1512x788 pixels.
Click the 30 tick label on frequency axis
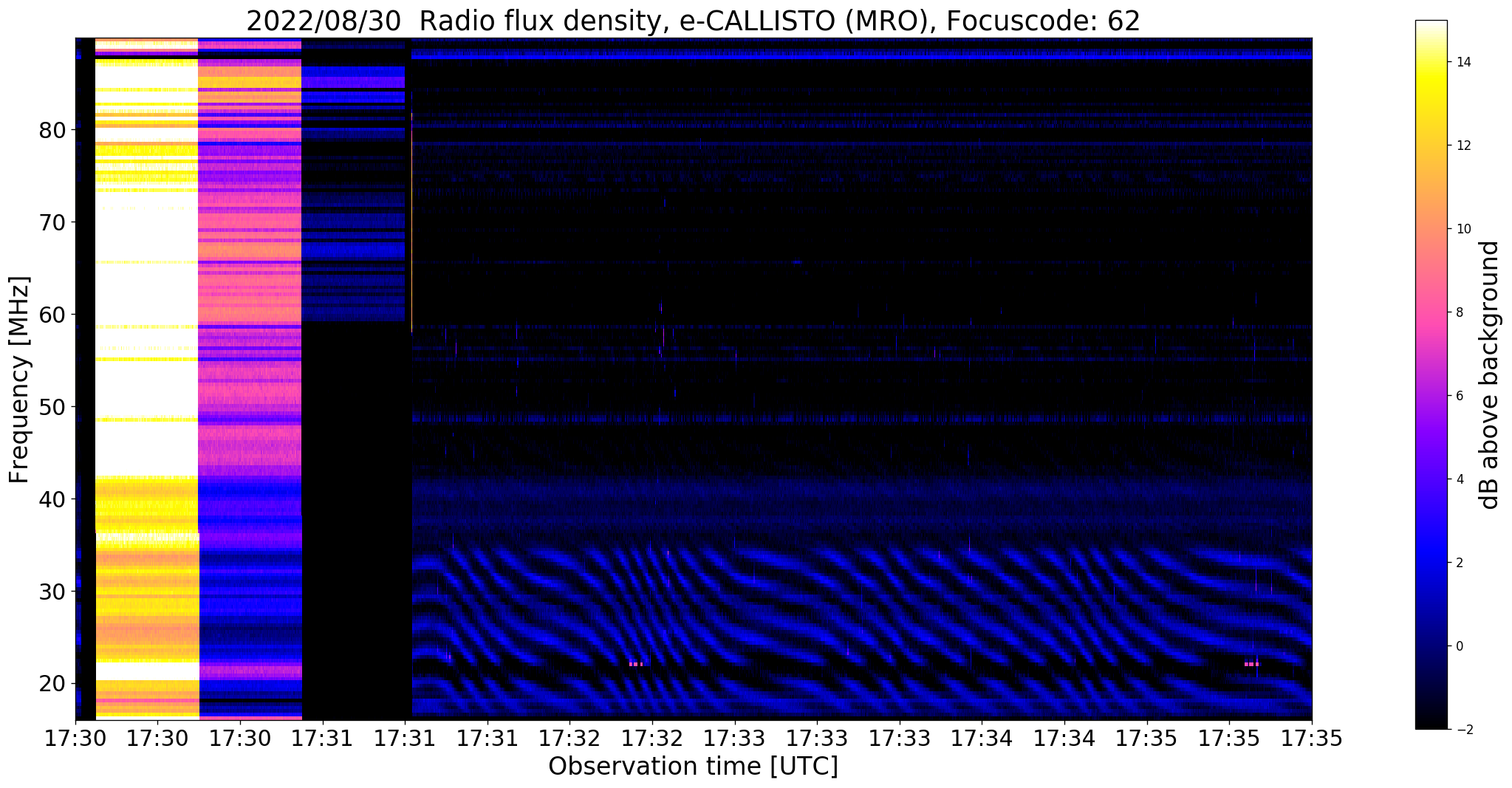53,592
